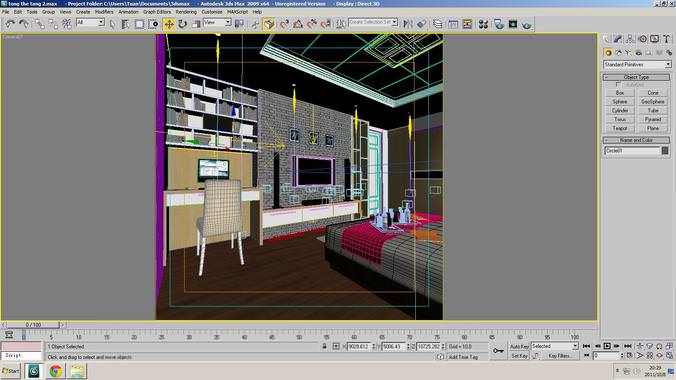Open the File menu
Screen dimensions: 676x380
6,12
